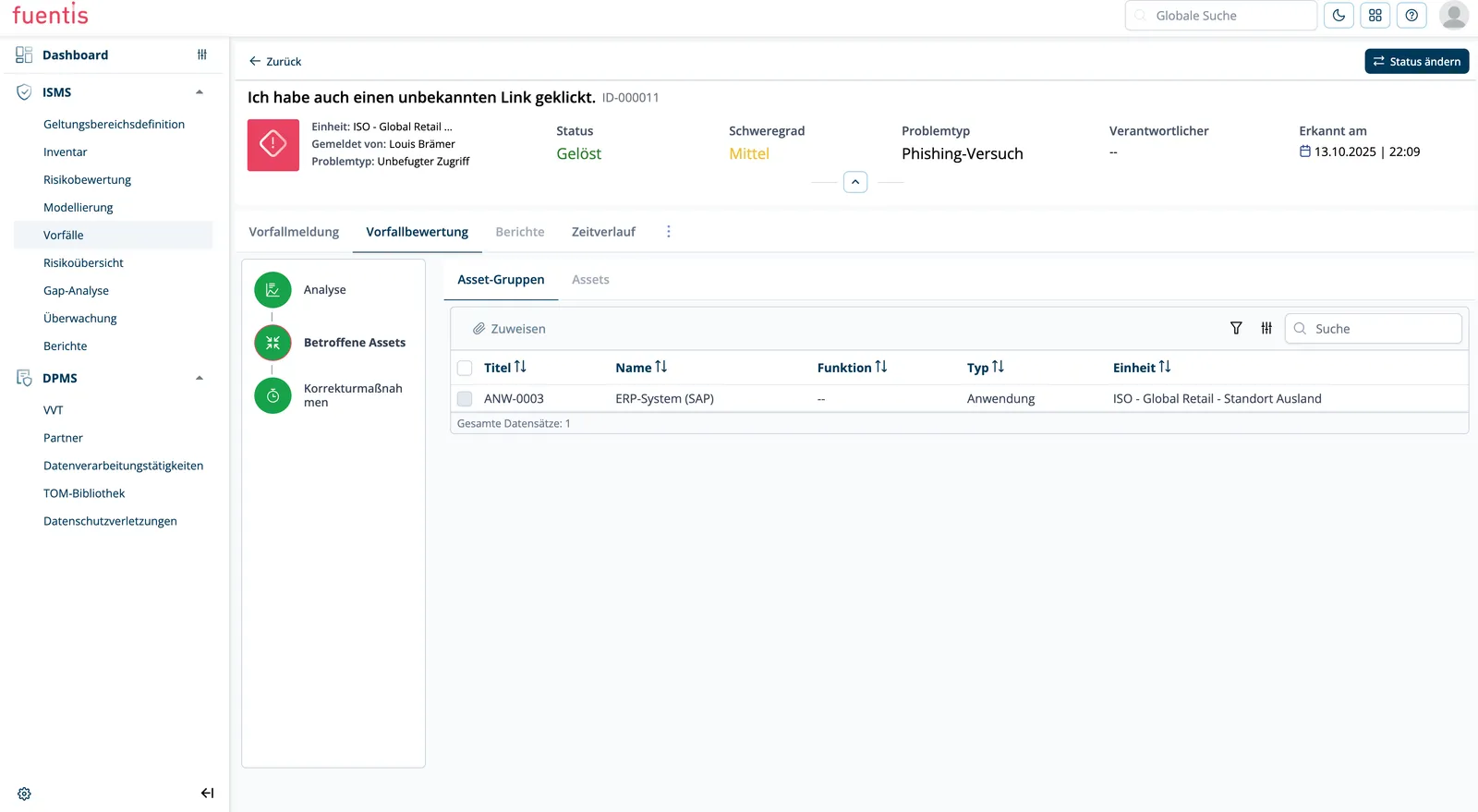Switch to the Zeitverlauf tab
Viewport: 1478px width, 812px height.
(603, 232)
